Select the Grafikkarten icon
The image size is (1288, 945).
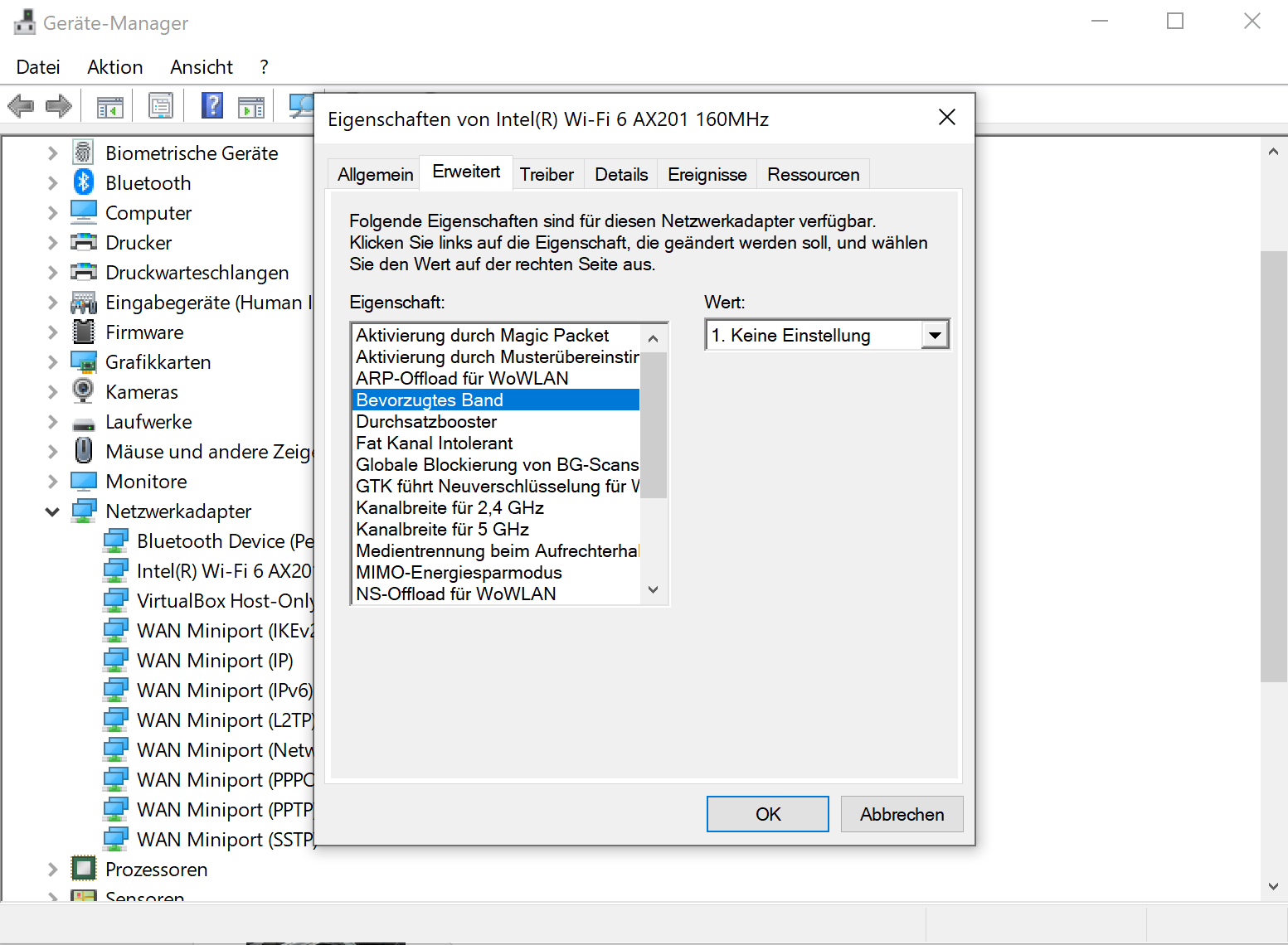click(x=84, y=362)
